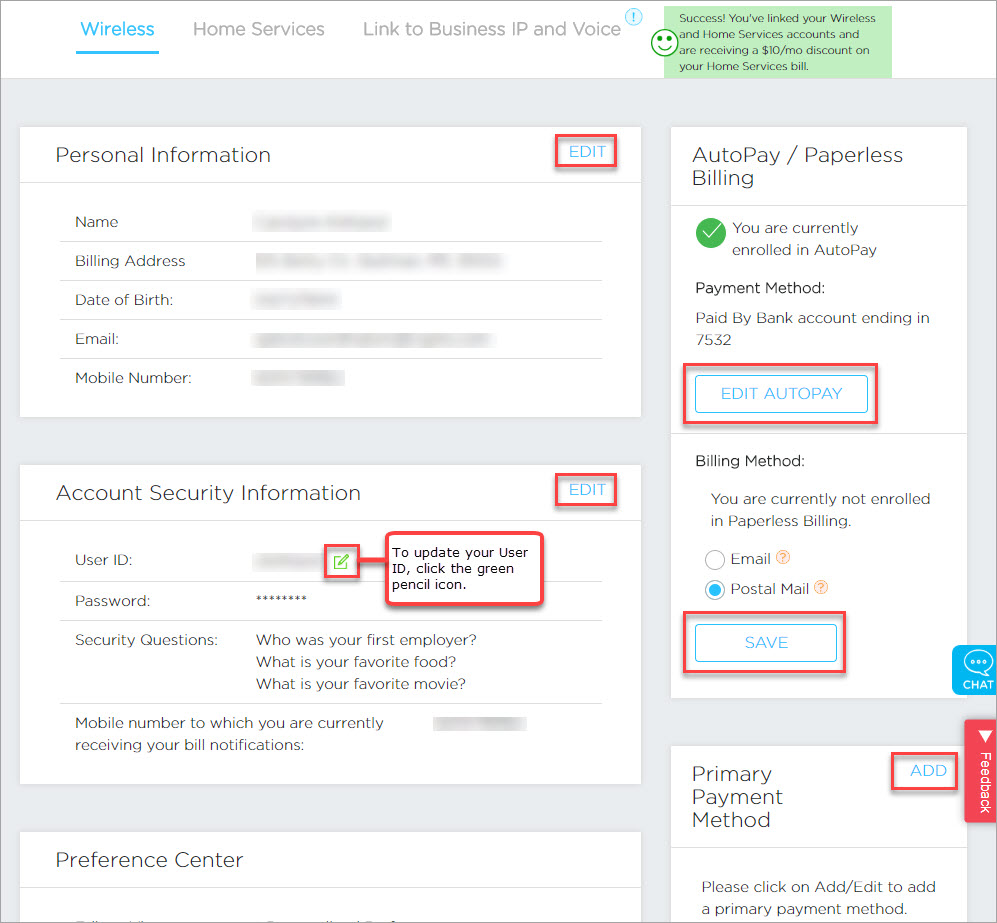Click the info icon next to Business IP tab
997x923 pixels.
pos(634,17)
